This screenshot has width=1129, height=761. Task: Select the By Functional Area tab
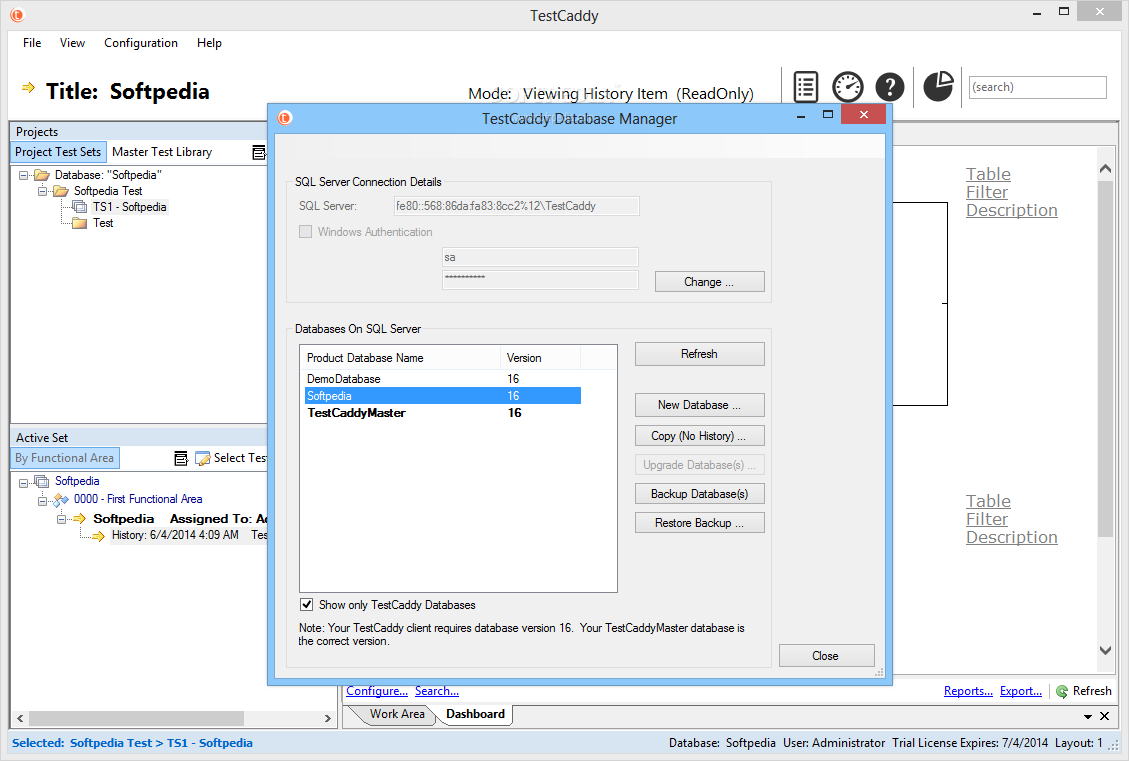65,458
